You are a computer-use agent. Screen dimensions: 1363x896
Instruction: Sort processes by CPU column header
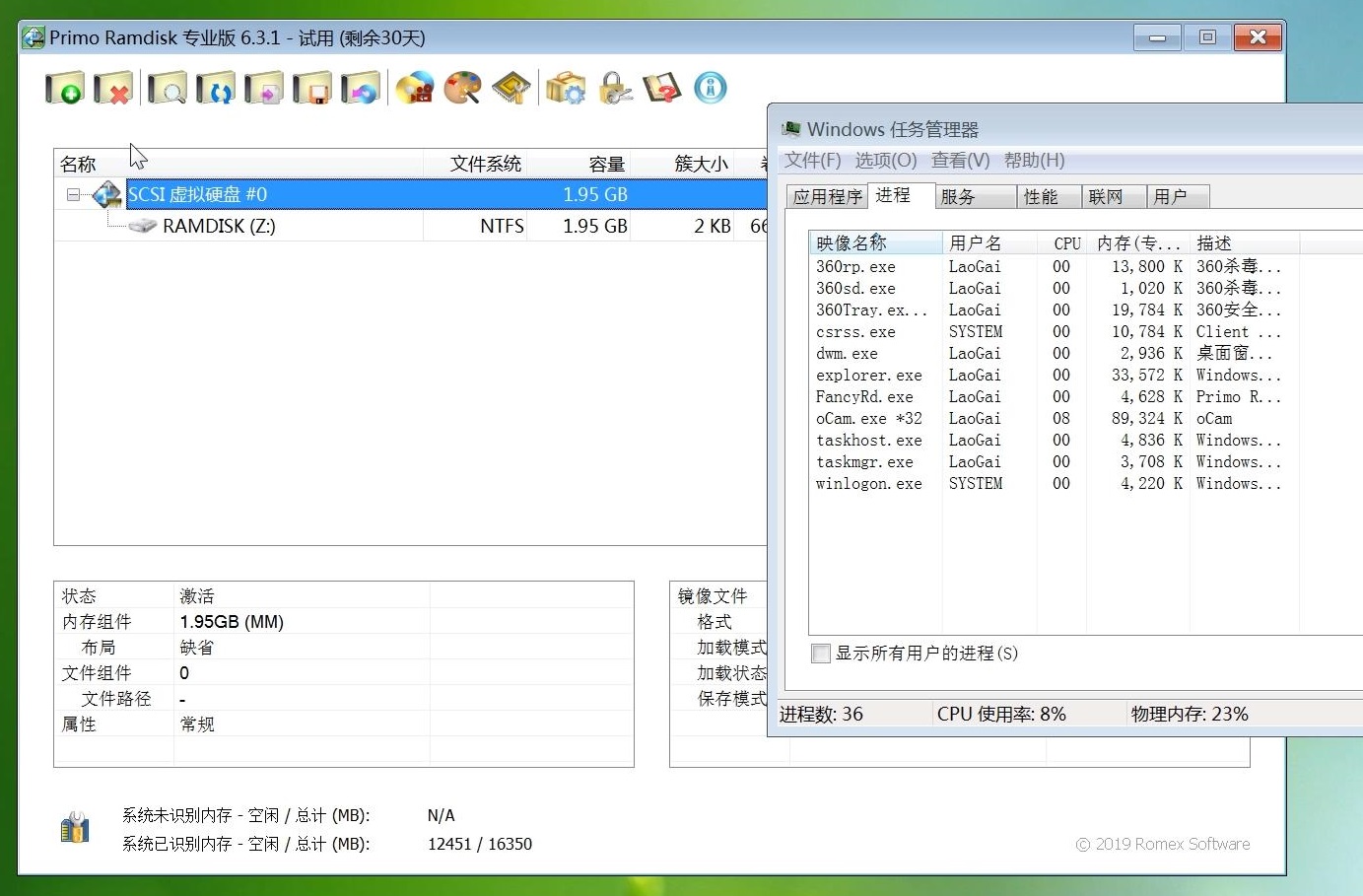(x=1061, y=242)
